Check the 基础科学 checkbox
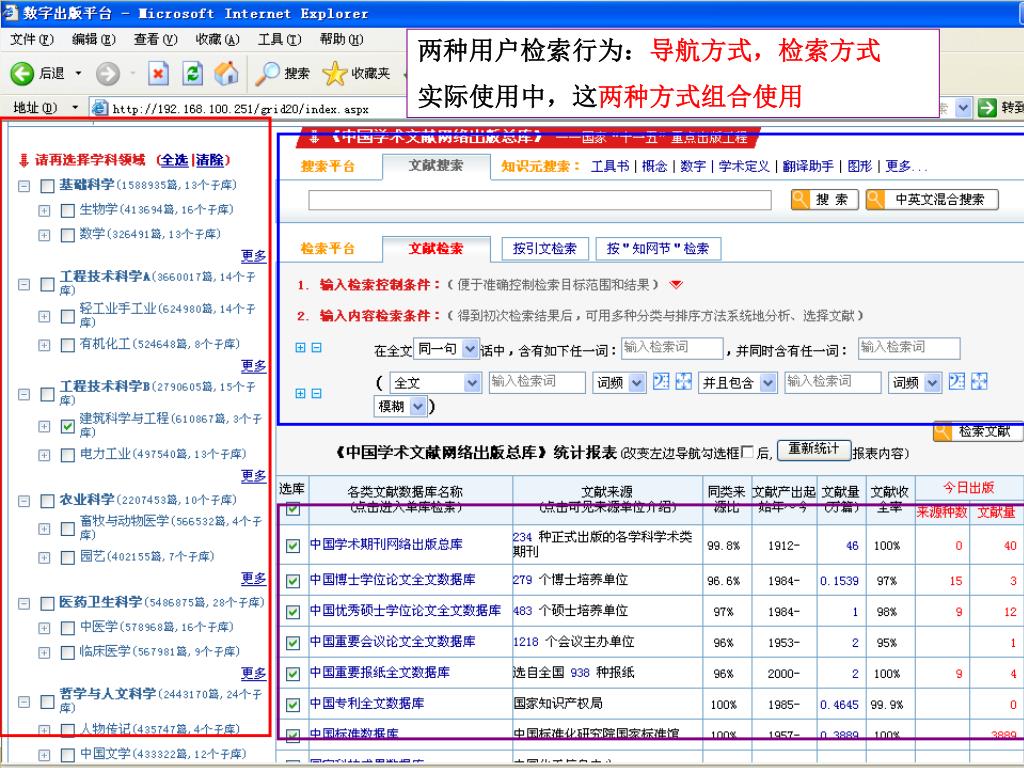 point(47,186)
